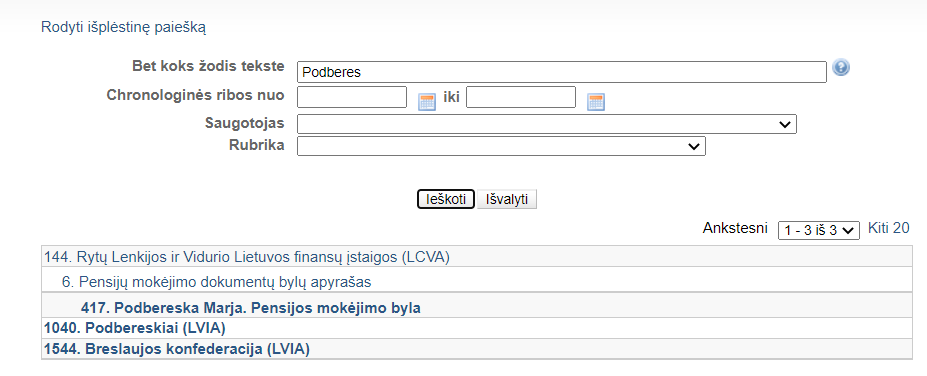This screenshot has height=376, width=927.
Task: Open fund 144 Rytų Lenkijos ir Vidurio Lietuvos
Action: coord(247,257)
